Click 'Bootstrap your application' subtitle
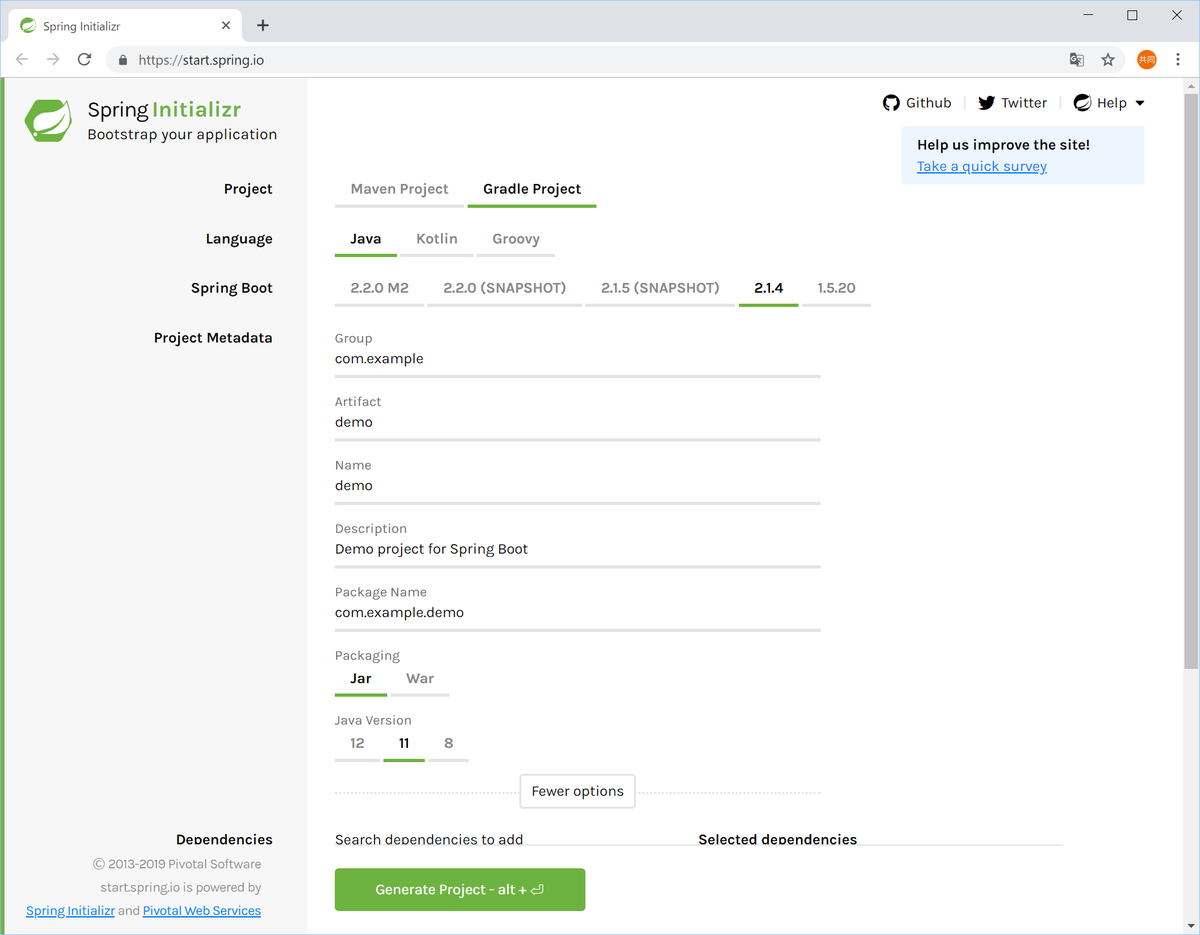This screenshot has height=935, width=1200. tap(182, 135)
